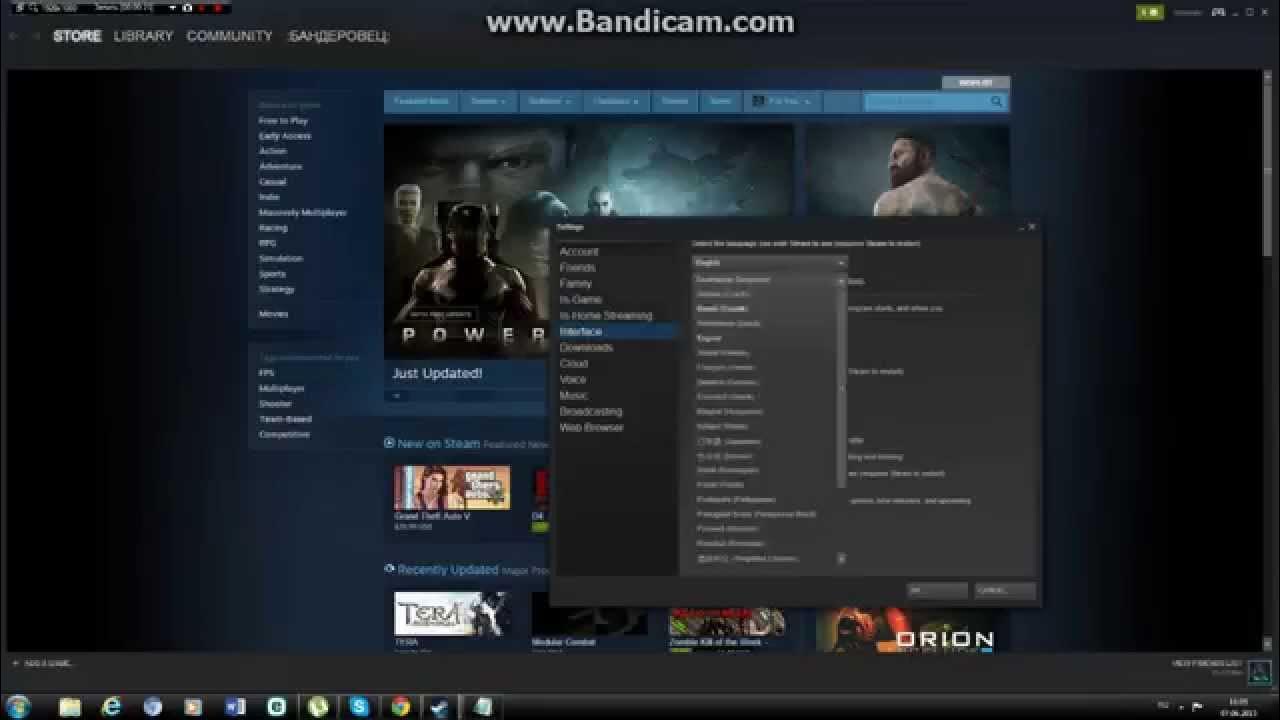Collapse the language dropdown showing English
The height and width of the screenshot is (720, 1280).
point(769,263)
